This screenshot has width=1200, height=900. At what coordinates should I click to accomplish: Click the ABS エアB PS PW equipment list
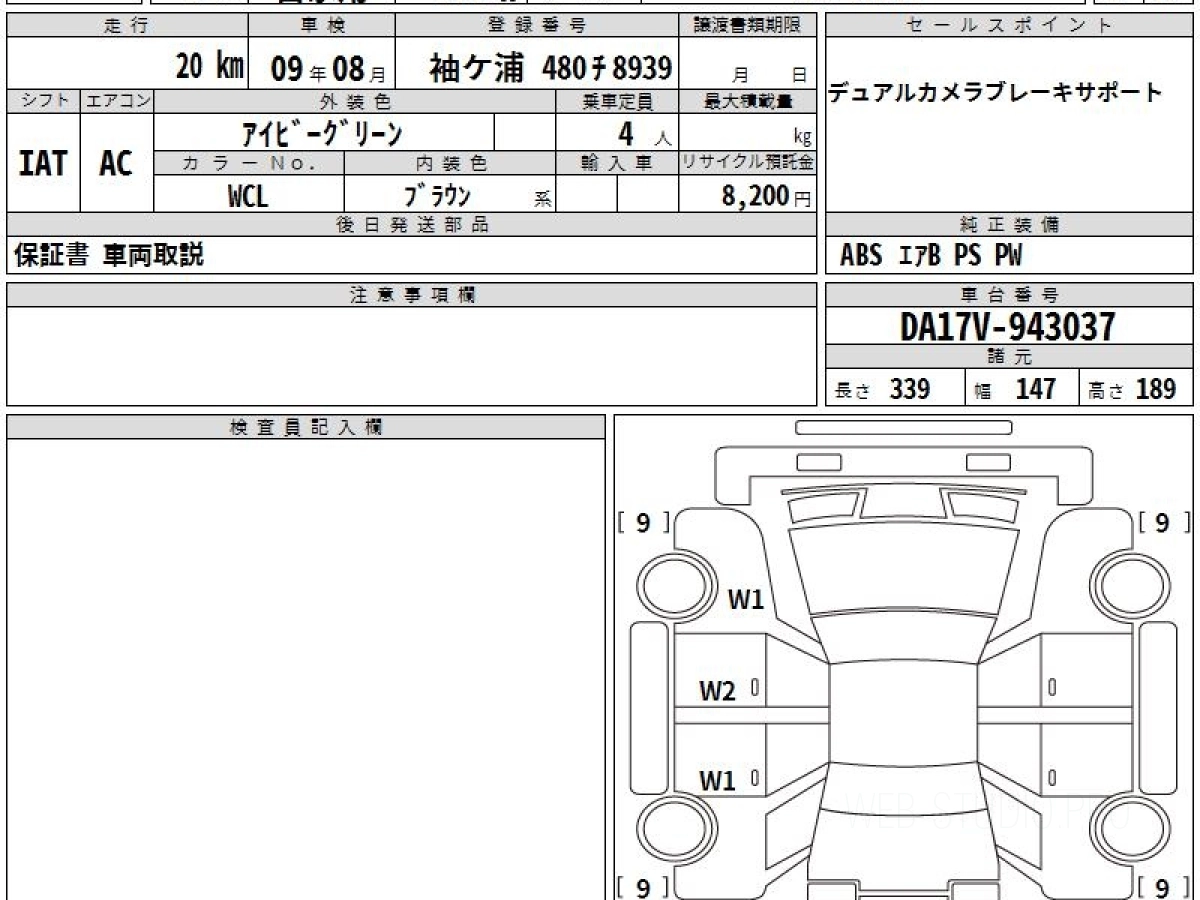(x=930, y=256)
